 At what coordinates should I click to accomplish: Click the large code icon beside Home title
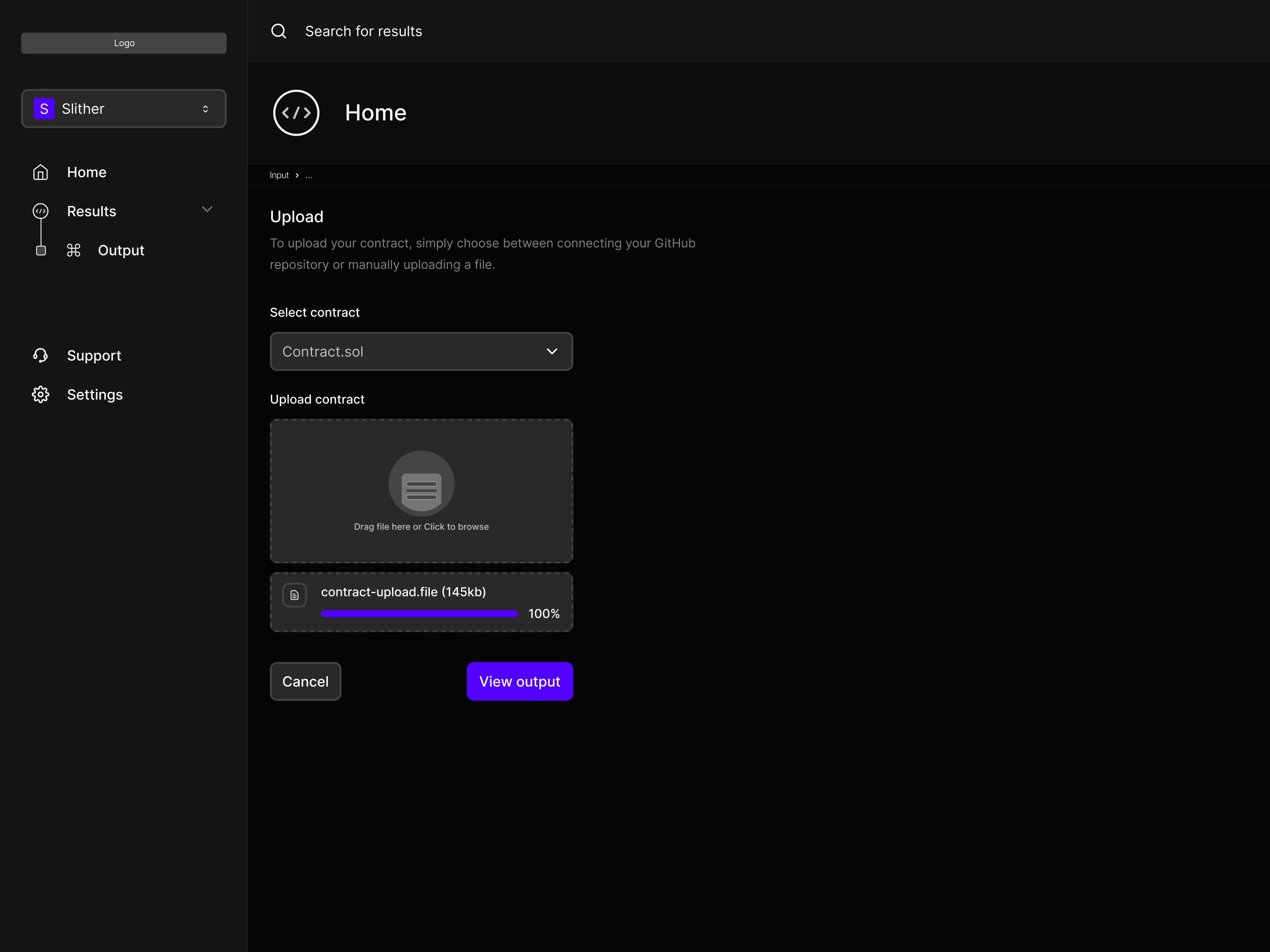tap(296, 113)
